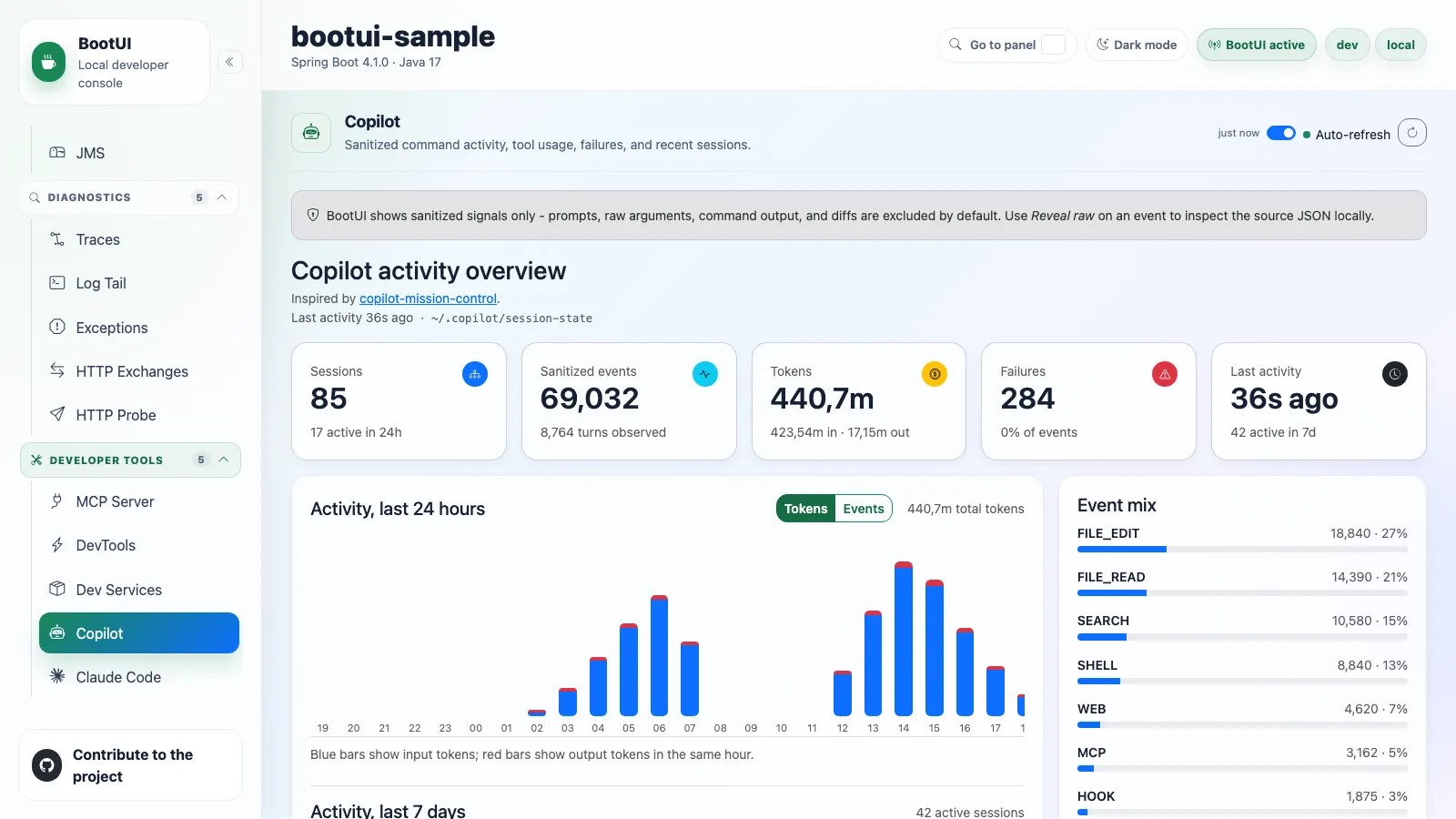Click the tools icon next to DEVELOPER TOOLS
Image resolution: width=1456 pixels, height=819 pixels.
click(x=36, y=460)
